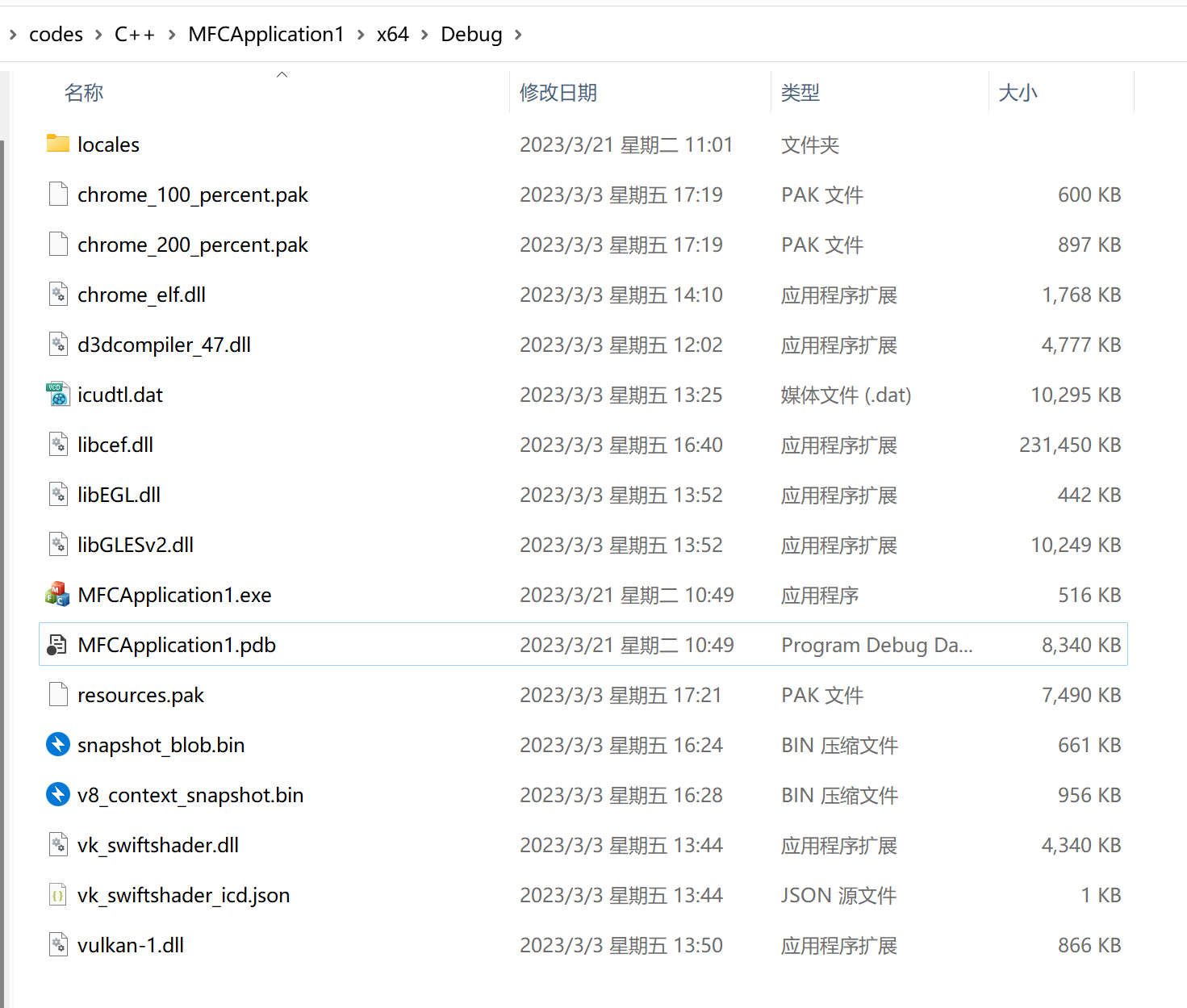Select the MFCApplication1.exe application icon

click(x=57, y=595)
